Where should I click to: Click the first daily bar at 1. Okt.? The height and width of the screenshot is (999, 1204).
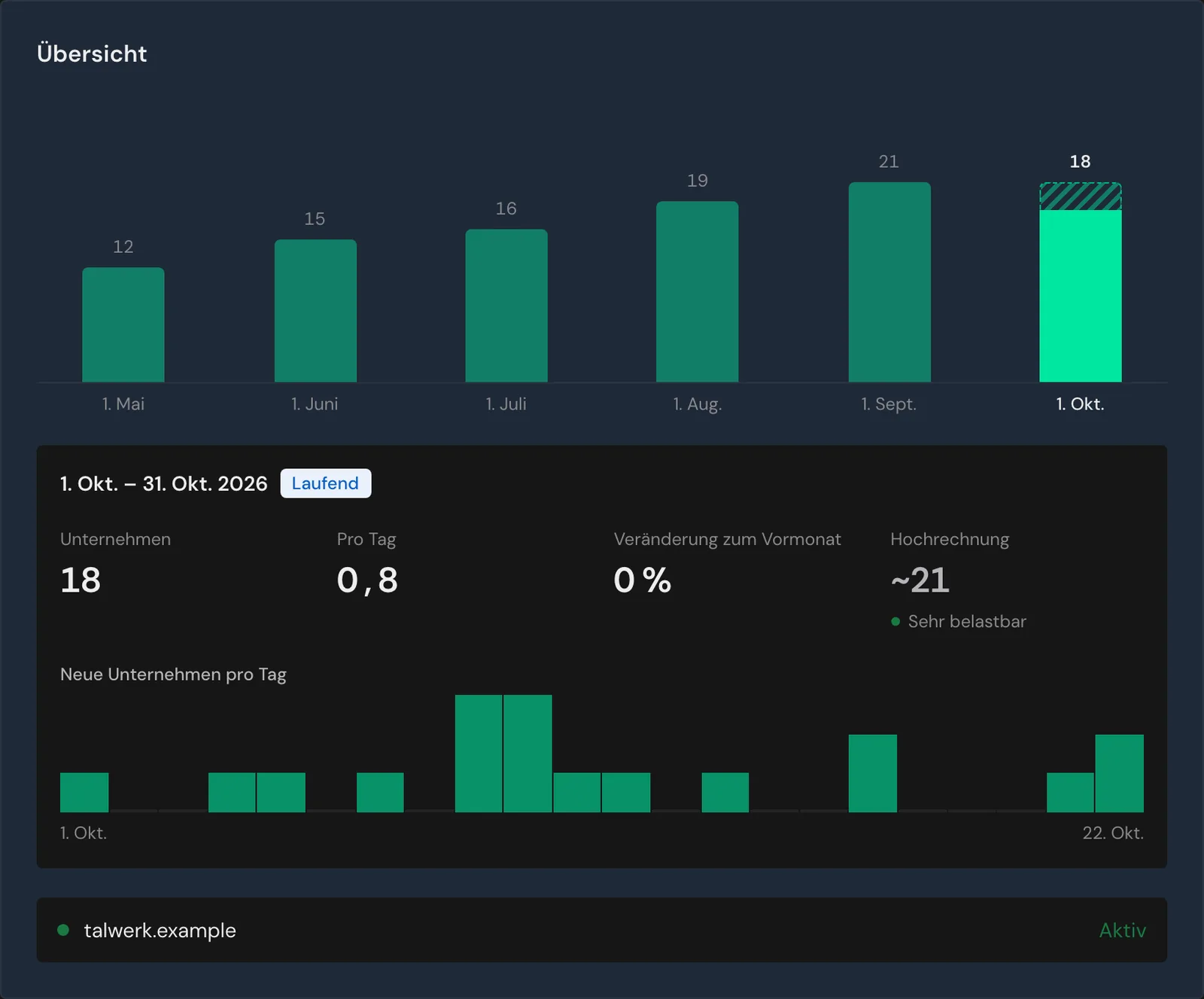click(x=84, y=792)
